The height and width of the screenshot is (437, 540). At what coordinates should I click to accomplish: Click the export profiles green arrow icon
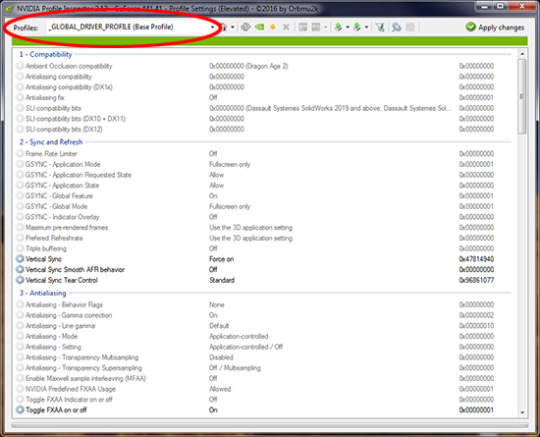tap(339, 27)
